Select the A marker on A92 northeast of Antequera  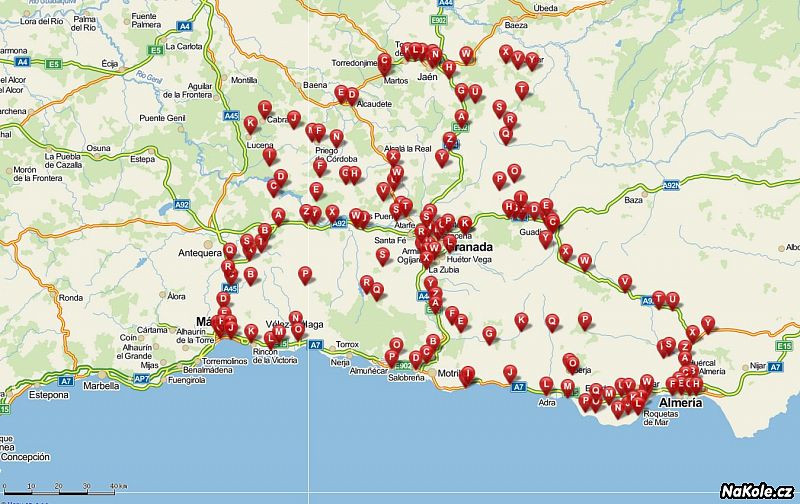[x=278, y=216]
